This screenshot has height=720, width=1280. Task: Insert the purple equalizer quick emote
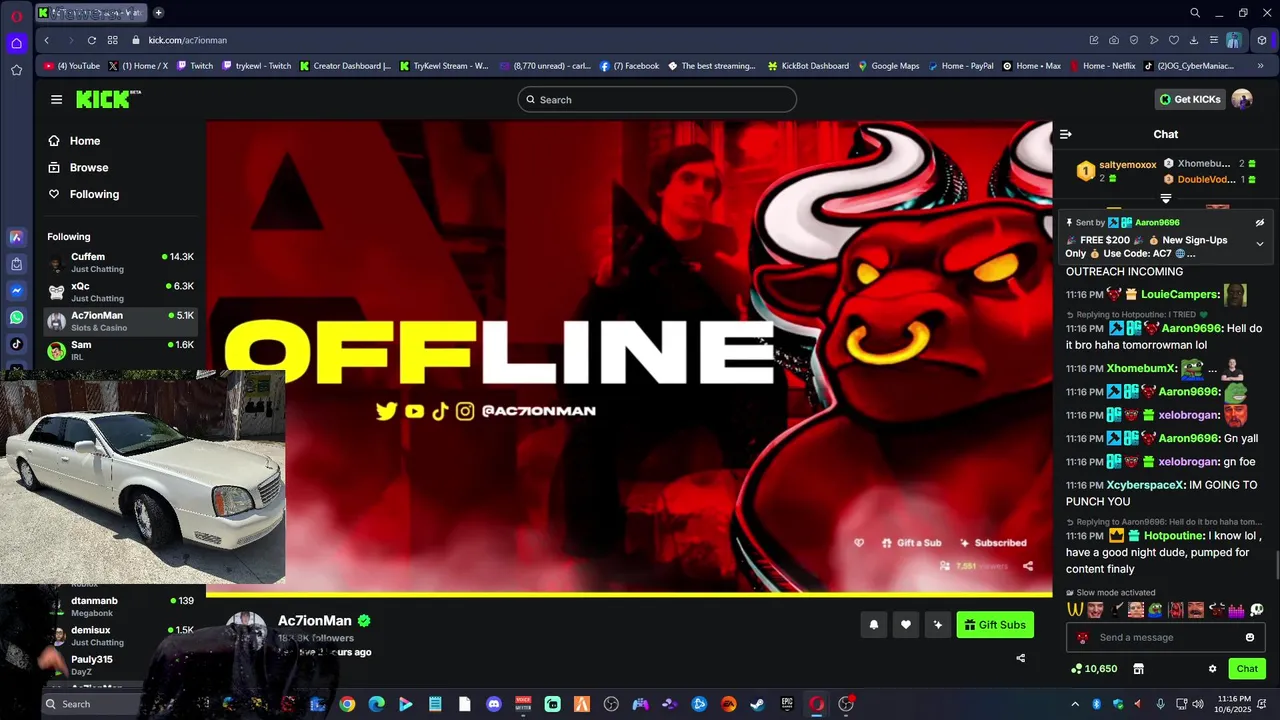[x=1237, y=609]
